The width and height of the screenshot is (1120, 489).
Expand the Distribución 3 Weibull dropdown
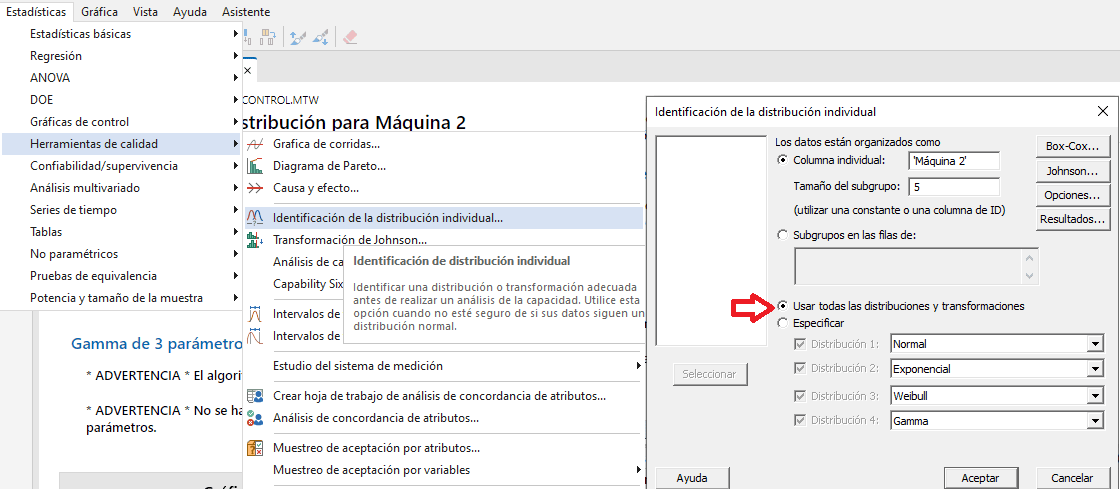tap(1096, 396)
